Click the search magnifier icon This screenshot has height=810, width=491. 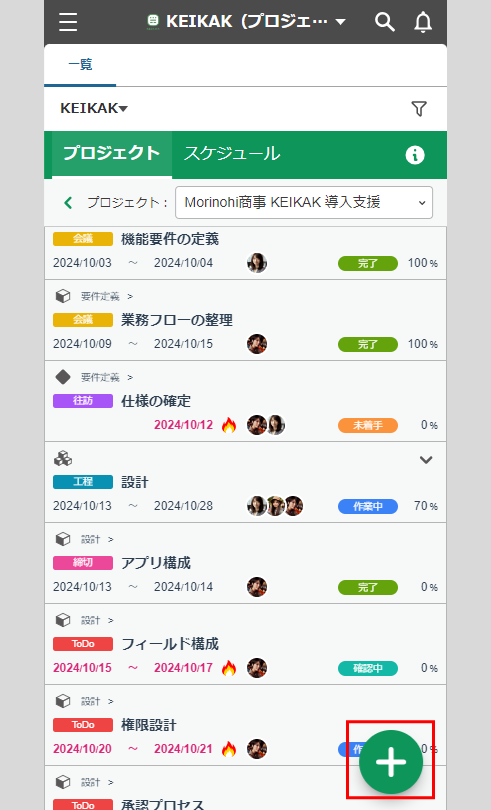[x=385, y=22]
